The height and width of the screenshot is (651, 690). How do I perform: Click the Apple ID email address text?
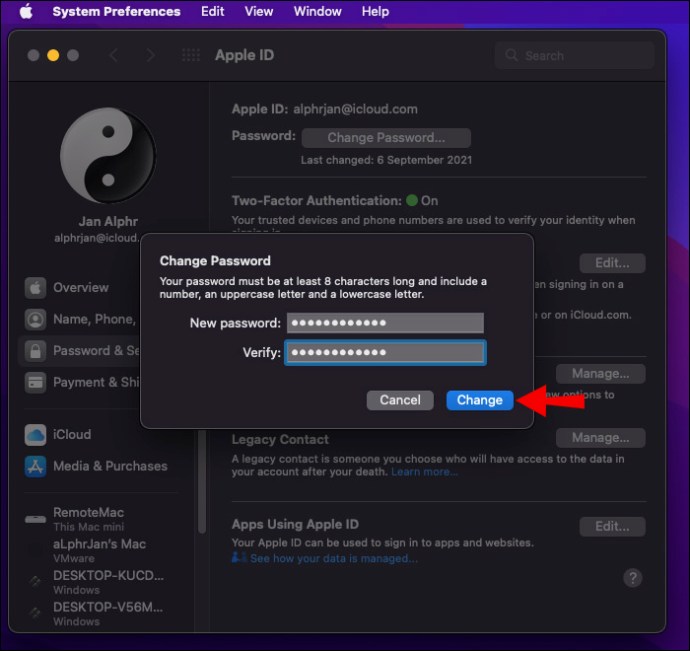pos(356,109)
